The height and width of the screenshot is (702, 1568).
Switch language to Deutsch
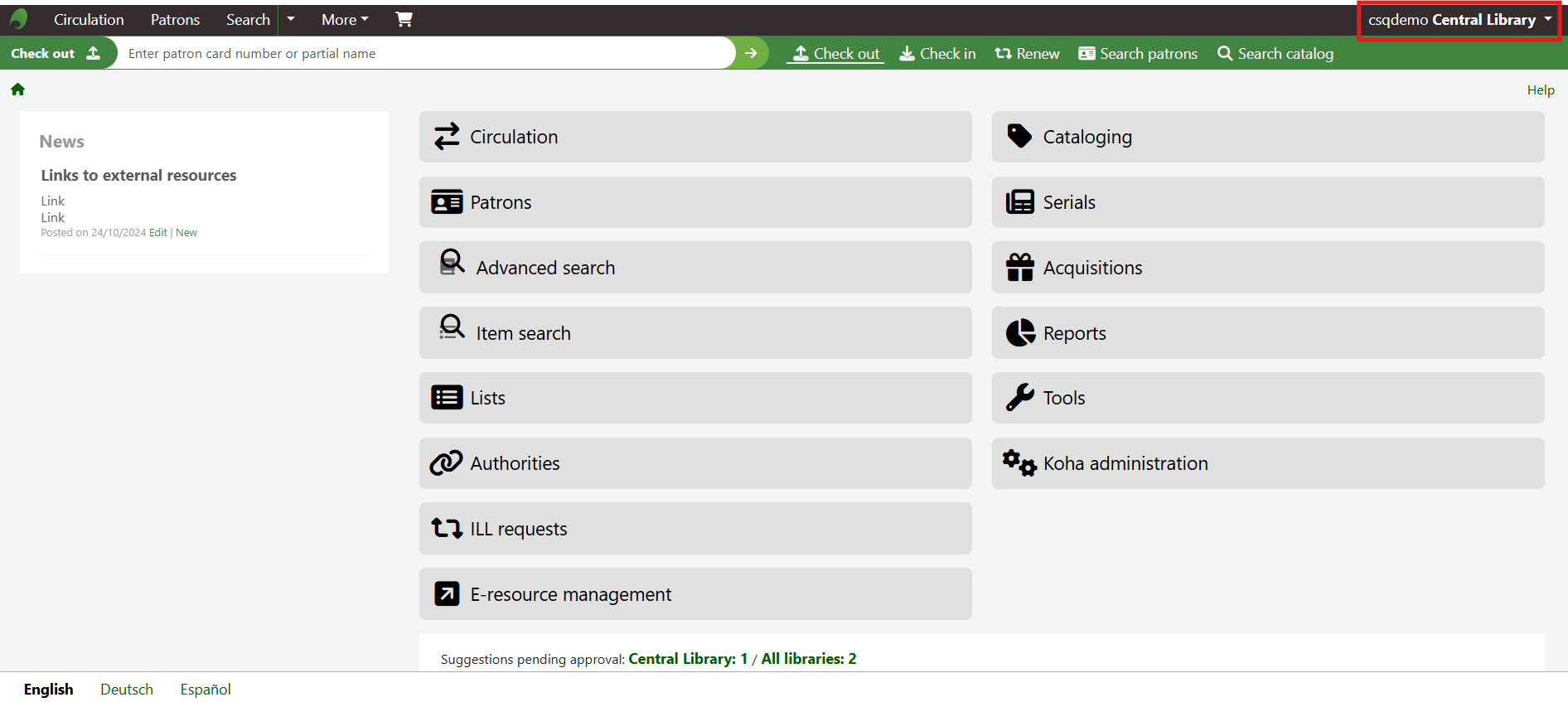point(127,690)
